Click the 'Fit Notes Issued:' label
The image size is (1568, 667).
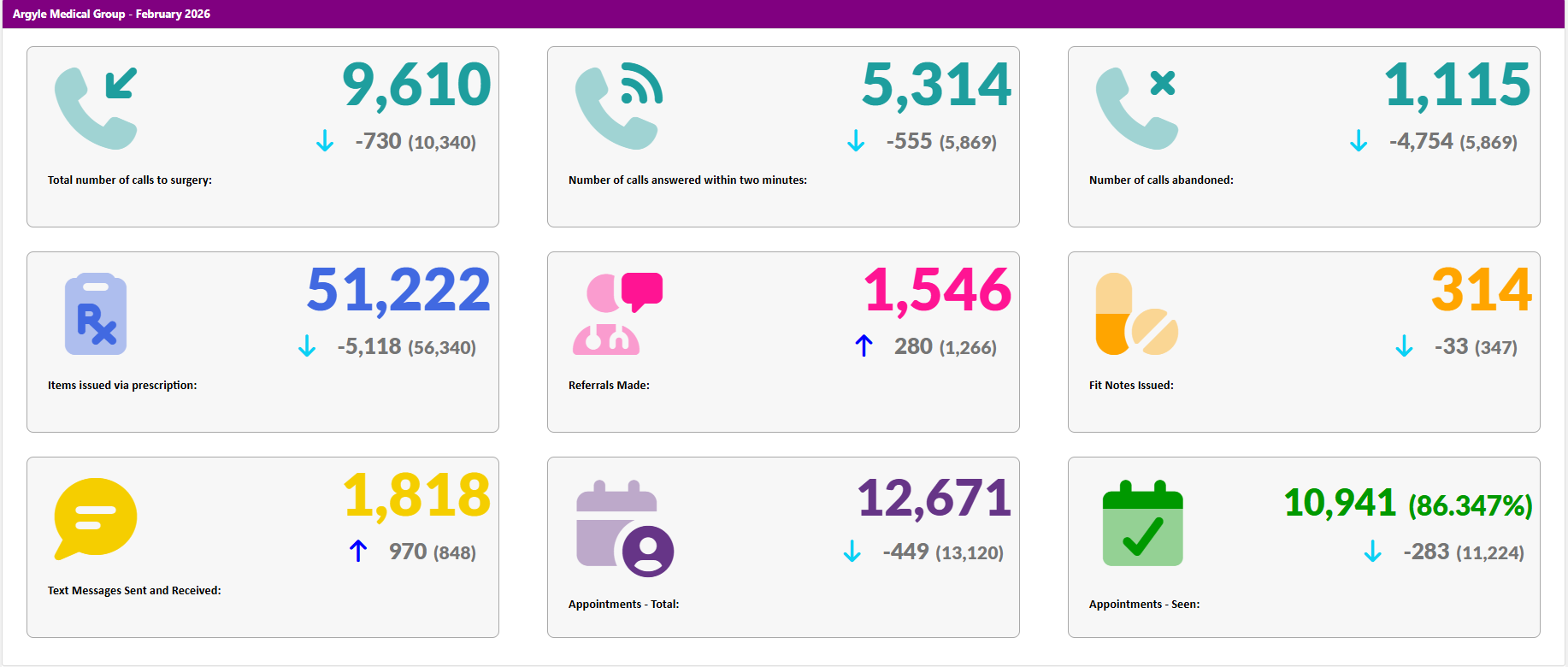click(1130, 386)
